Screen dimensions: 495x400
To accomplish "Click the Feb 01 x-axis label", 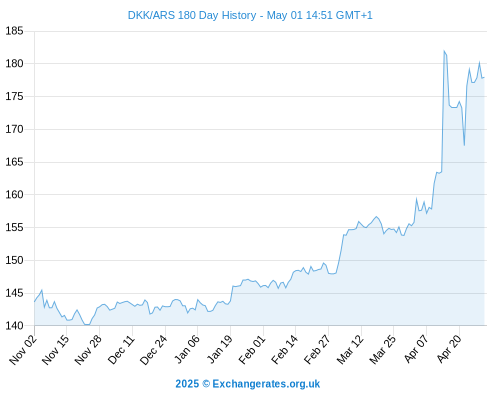I will pyautogui.click(x=252, y=349).
